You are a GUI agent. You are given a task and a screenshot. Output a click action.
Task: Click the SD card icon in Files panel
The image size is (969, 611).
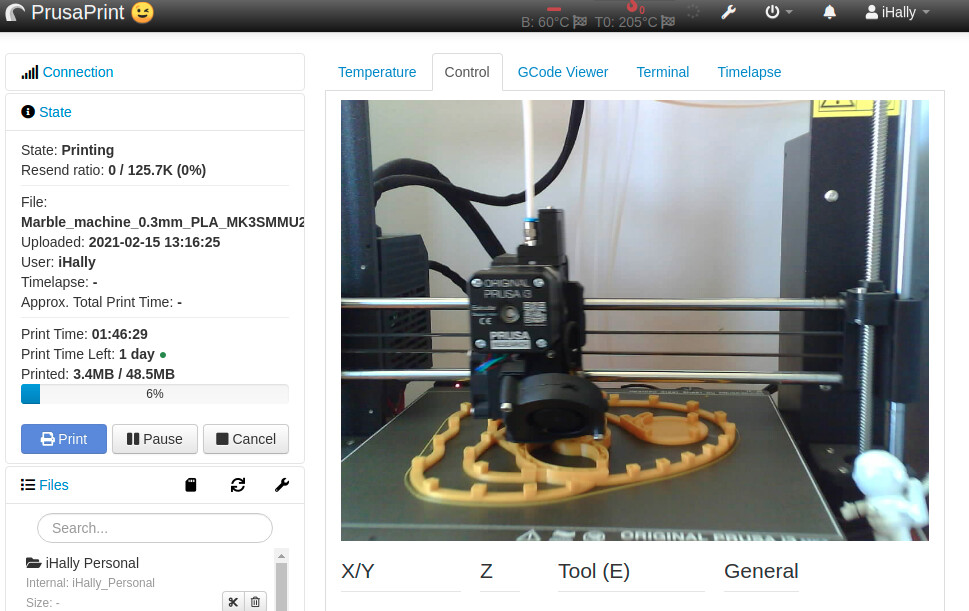click(190, 485)
